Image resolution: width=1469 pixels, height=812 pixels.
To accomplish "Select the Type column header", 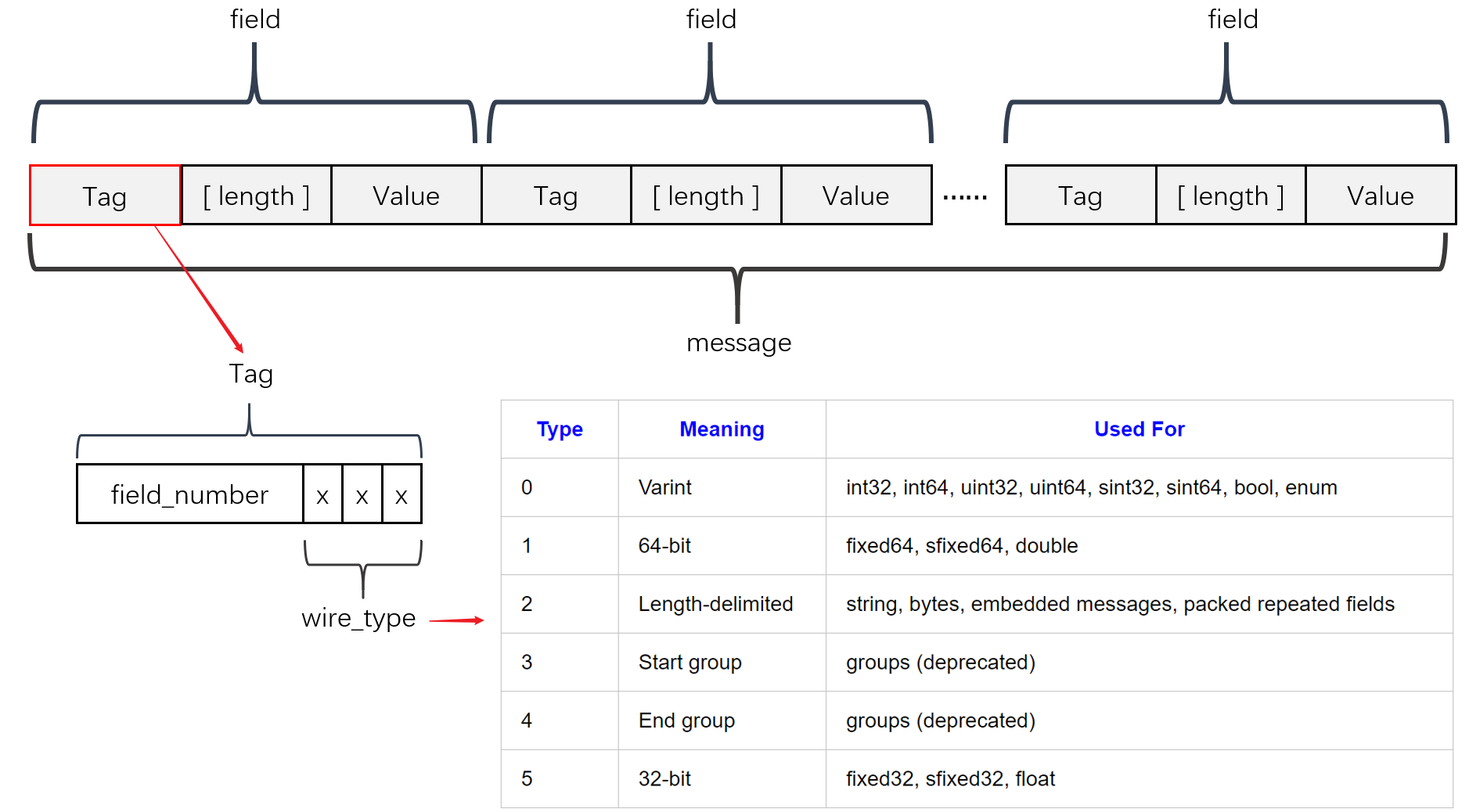I will 560,429.
